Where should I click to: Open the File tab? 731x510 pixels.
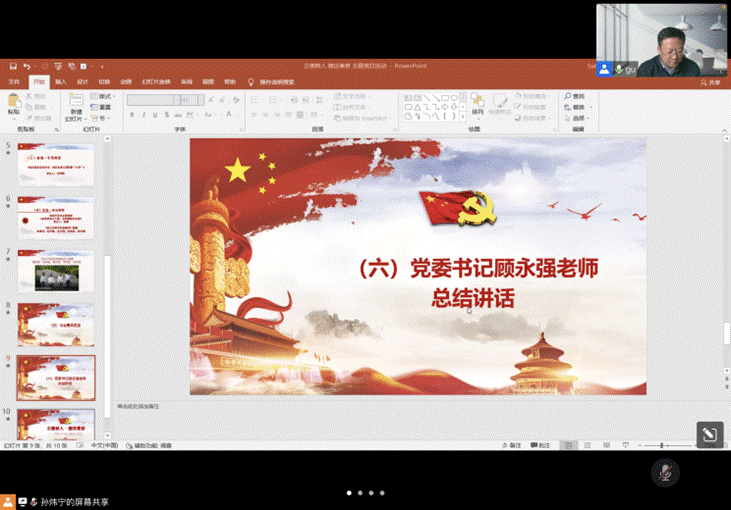(x=14, y=82)
